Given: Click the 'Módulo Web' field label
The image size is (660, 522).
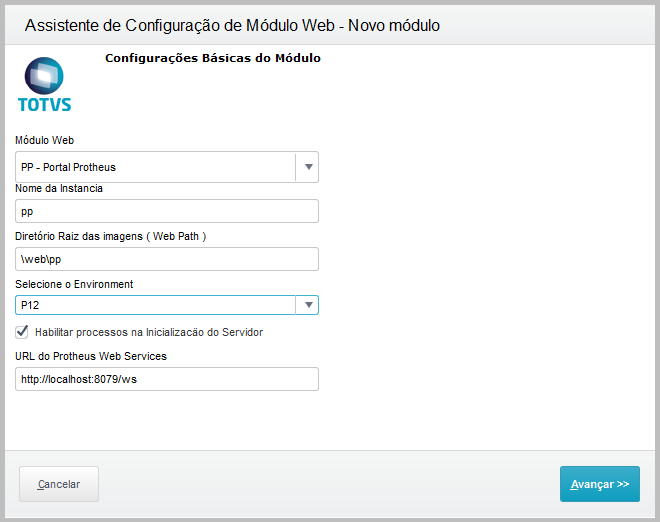Looking at the screenshot, I should coord(45,141).
